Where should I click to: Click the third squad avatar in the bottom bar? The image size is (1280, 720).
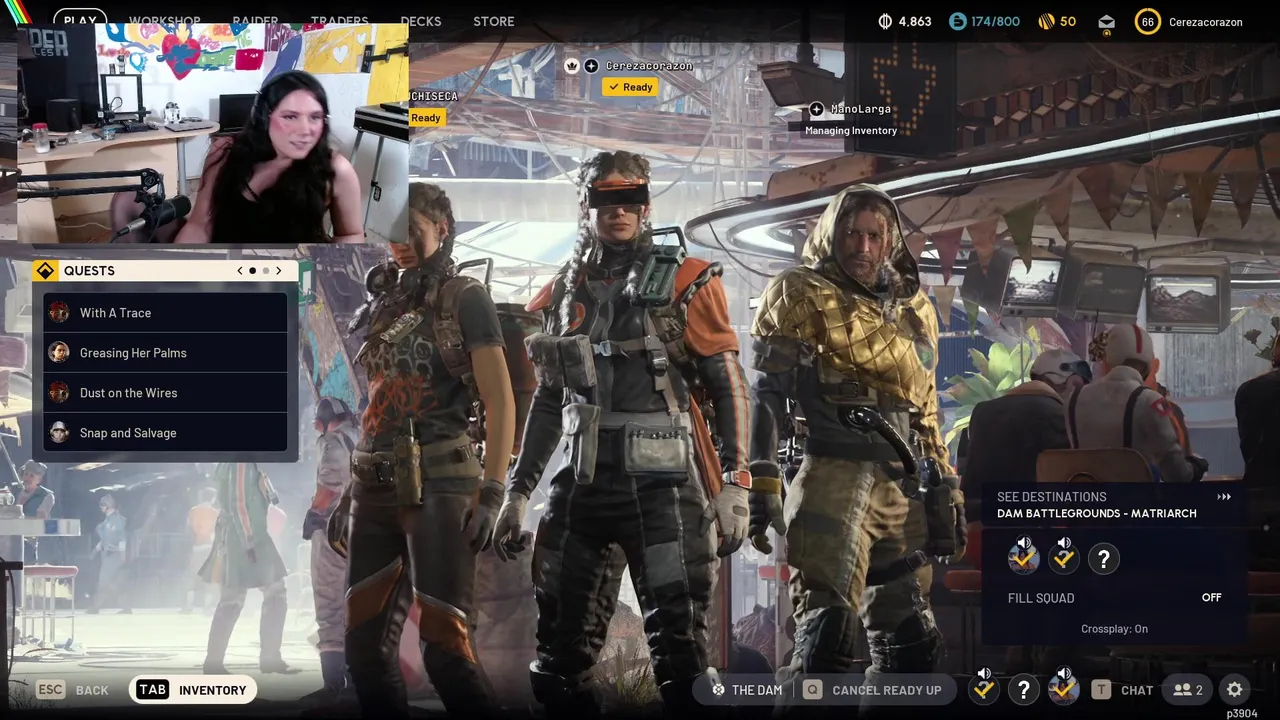click(x=1063, y=689)
